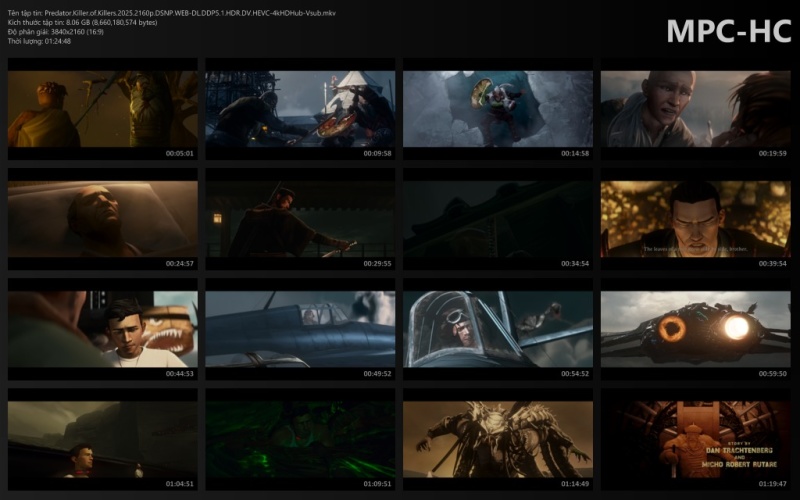Open the spiked creature thumbnail at 01:14:49
The image size is (800, 500).
[x=498, y=439]
